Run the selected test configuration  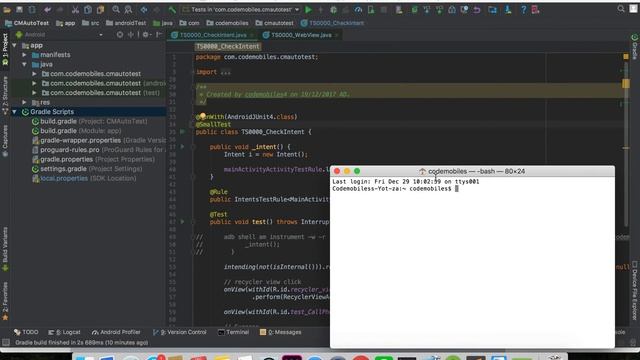tap(309, 9)
